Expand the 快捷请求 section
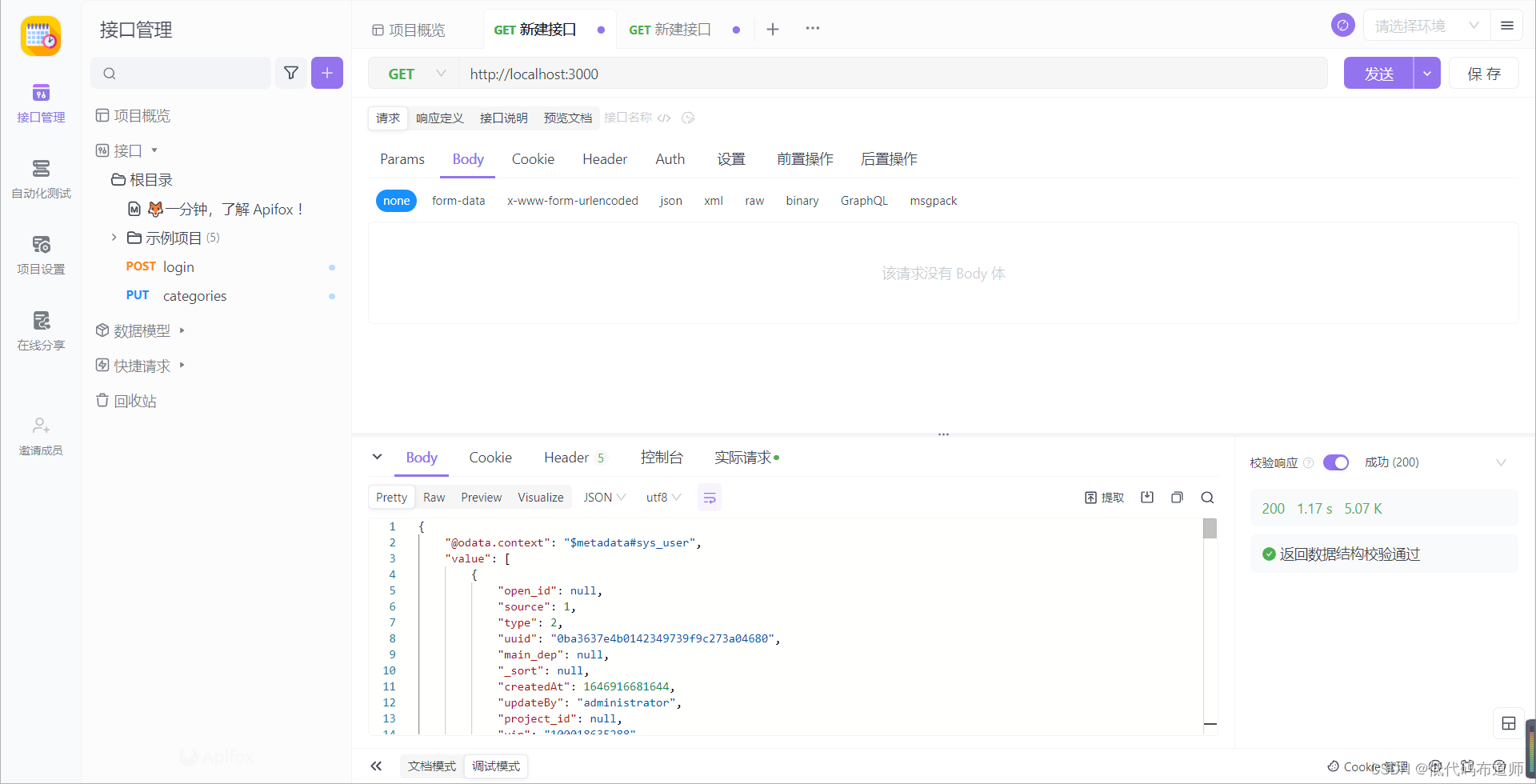This screenshot has width=1536, height=784. click(x=182, y=365)
